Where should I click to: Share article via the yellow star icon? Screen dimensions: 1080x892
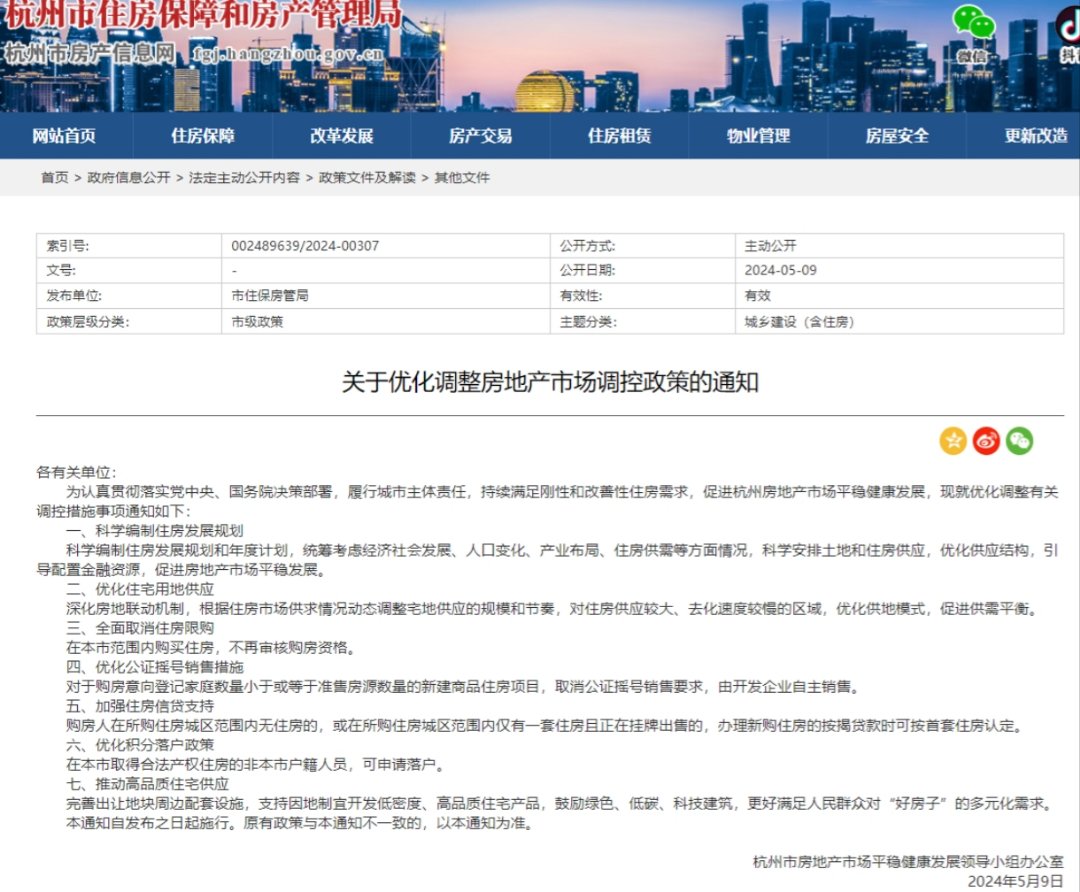tap(953, 441)
